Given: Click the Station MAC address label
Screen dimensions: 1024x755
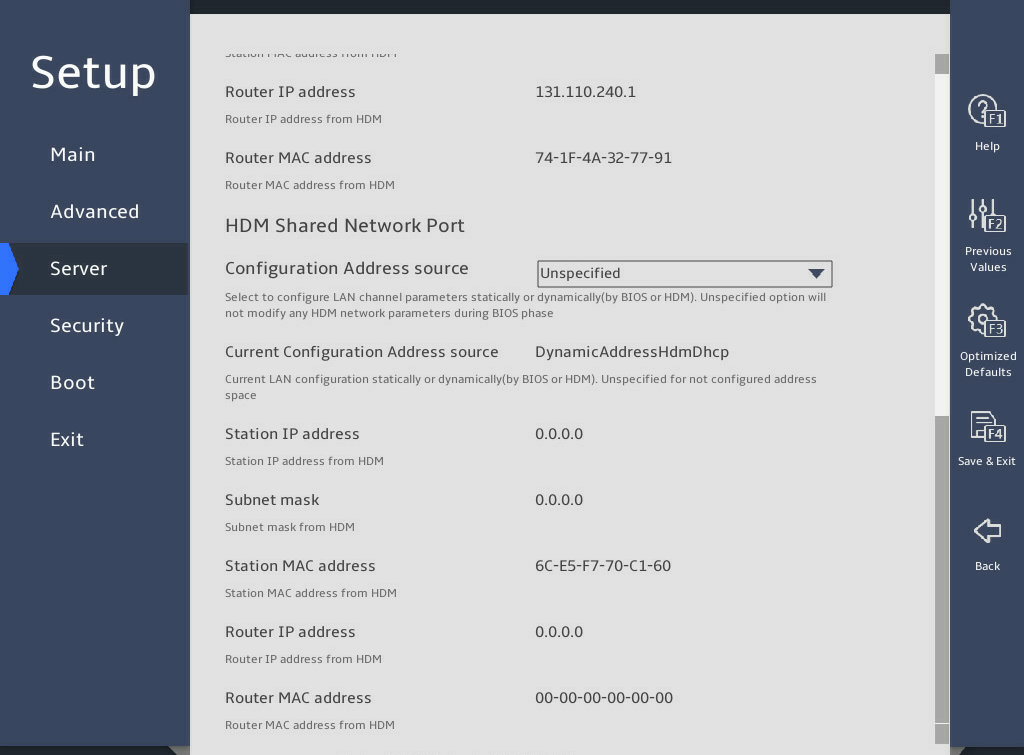Looking at the screenshot, I should click(300, 566).
